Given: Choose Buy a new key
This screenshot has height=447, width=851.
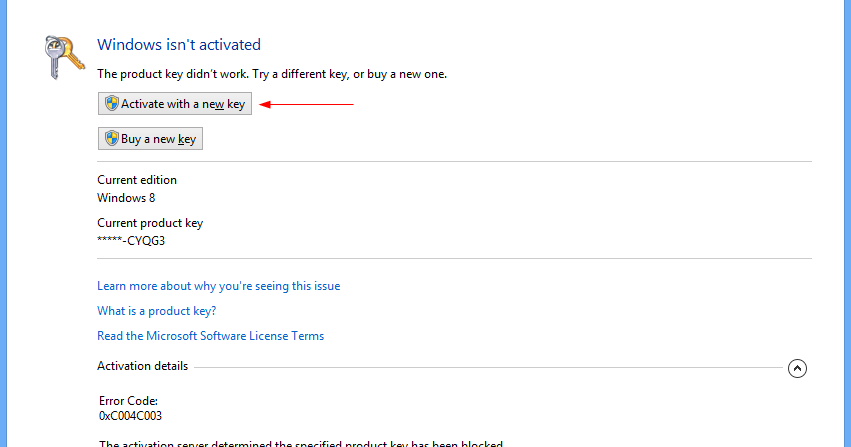Looking at the screenshot, I should [150, 139].
